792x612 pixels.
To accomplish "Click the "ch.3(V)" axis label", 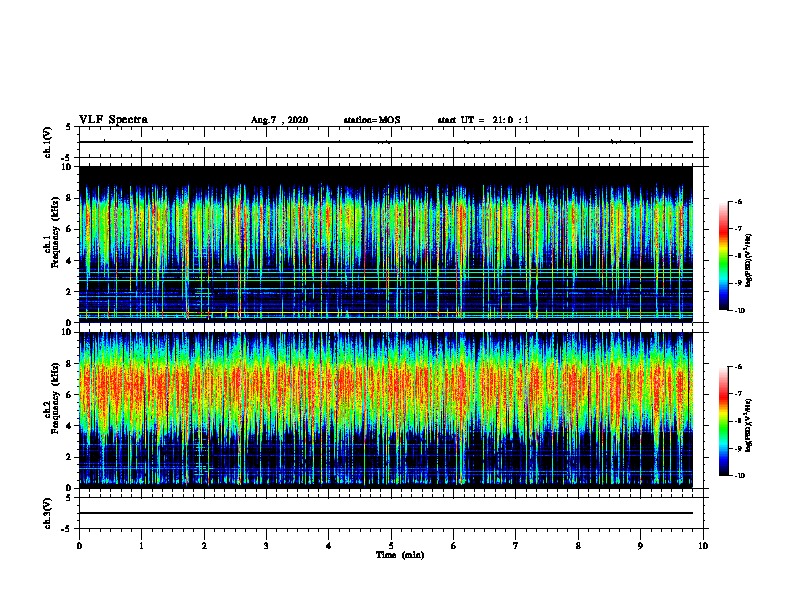I will (48, 513).
